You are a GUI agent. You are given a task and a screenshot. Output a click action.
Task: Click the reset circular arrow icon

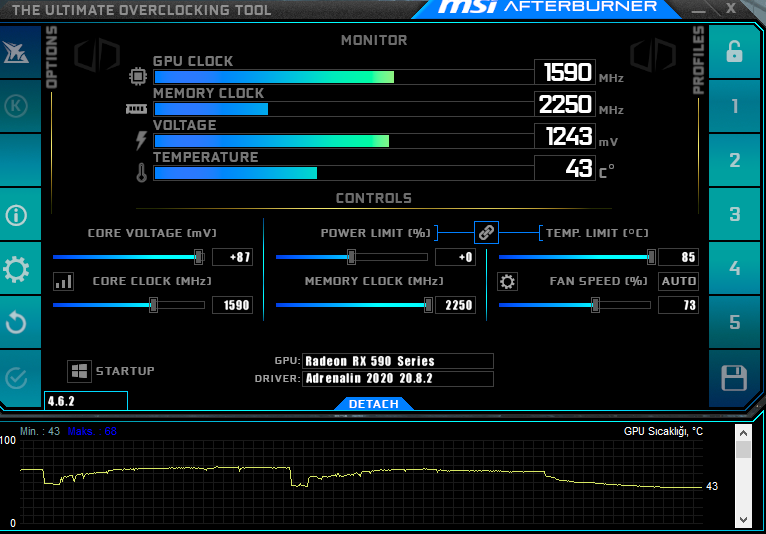16,322
